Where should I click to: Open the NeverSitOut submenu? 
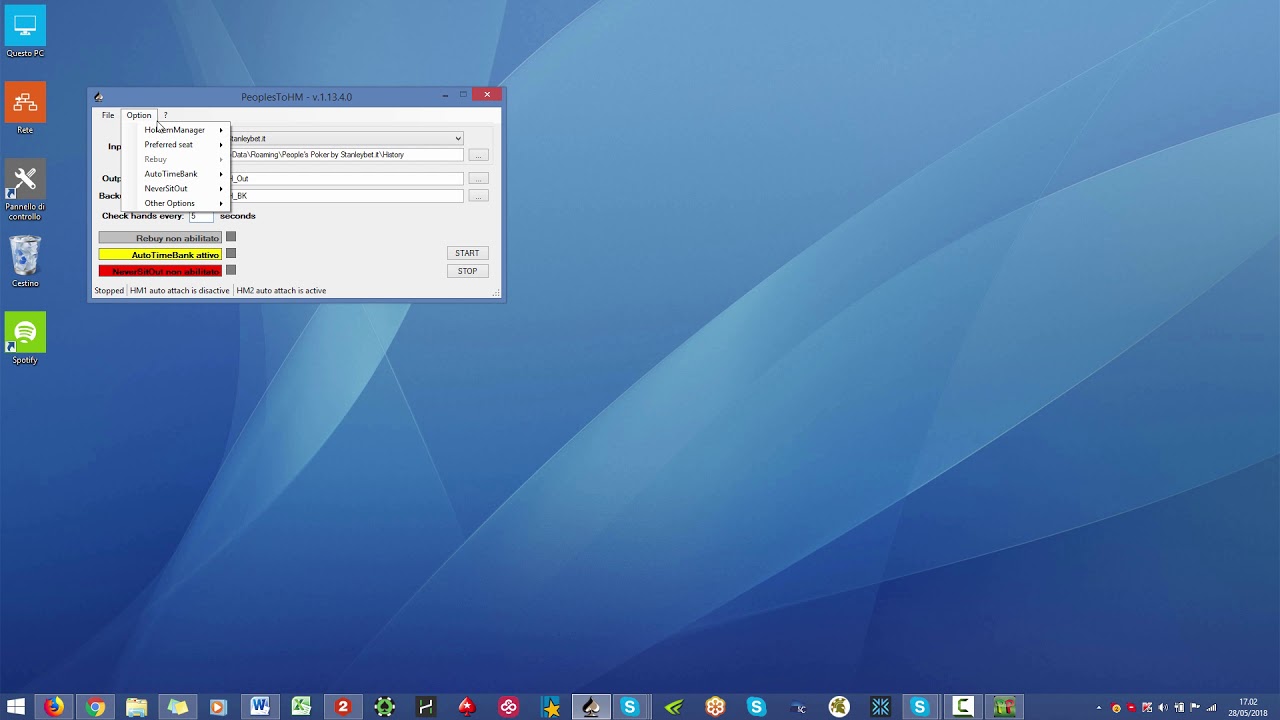pos(176,189)
